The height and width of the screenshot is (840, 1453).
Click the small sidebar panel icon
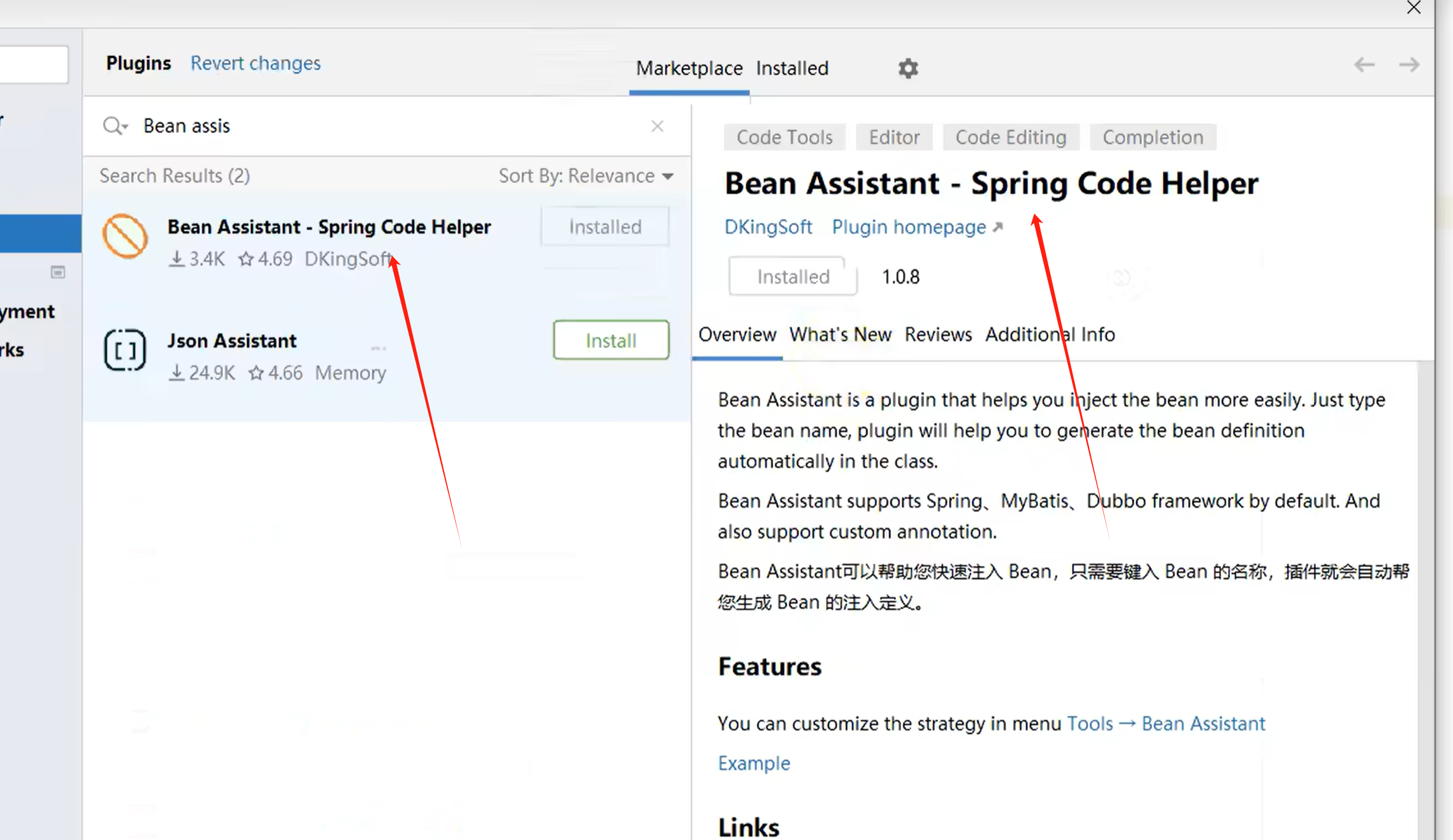click(58, 272)
